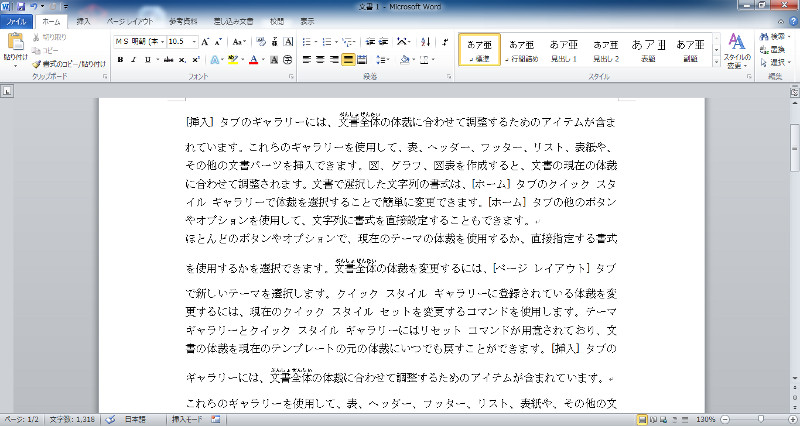The image size is (800, 426).
Task: Open the font size 10.5 dropdown
Action: (x=194, y=42)
